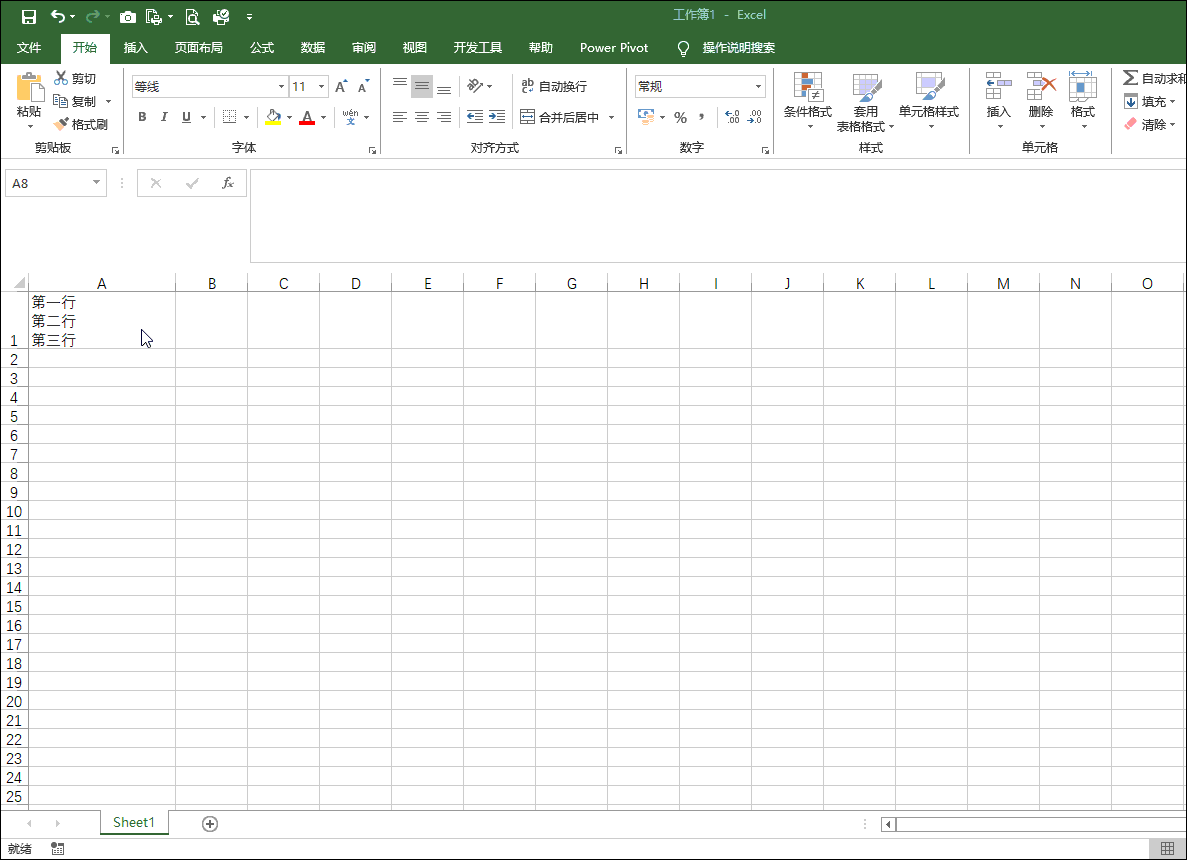Open fill color dropdown arrow

(289, 117)
